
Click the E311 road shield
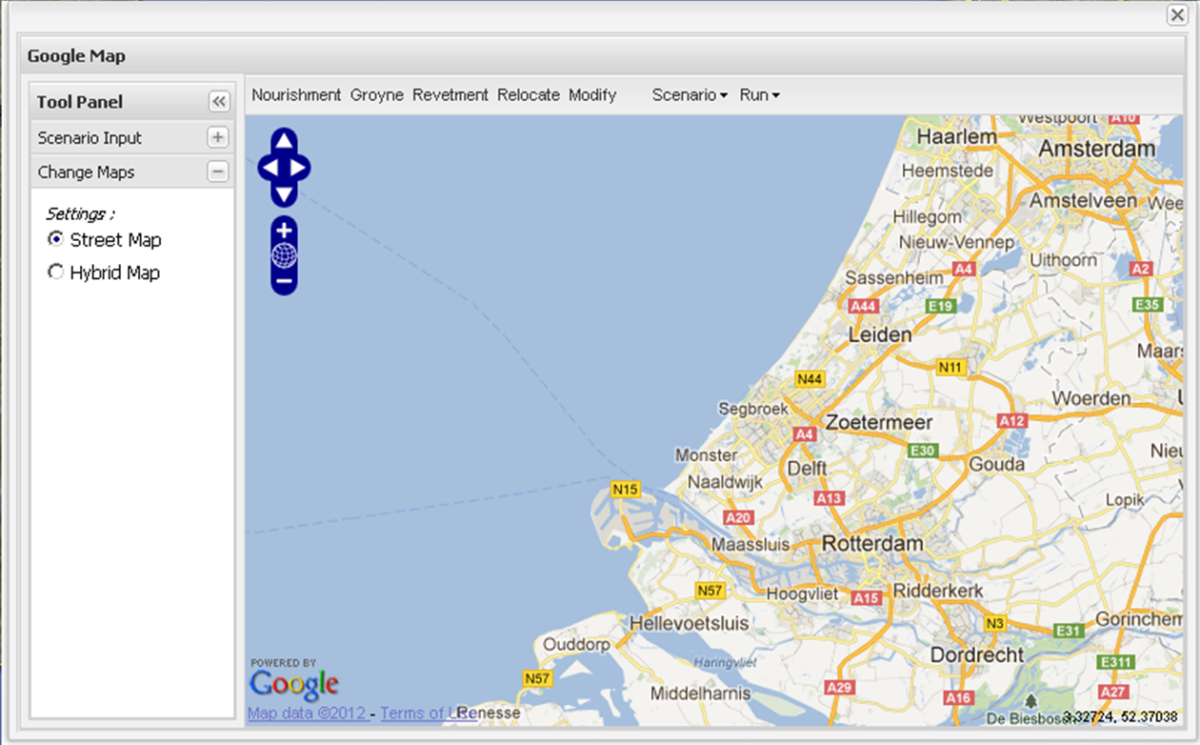click(1113, 662)
